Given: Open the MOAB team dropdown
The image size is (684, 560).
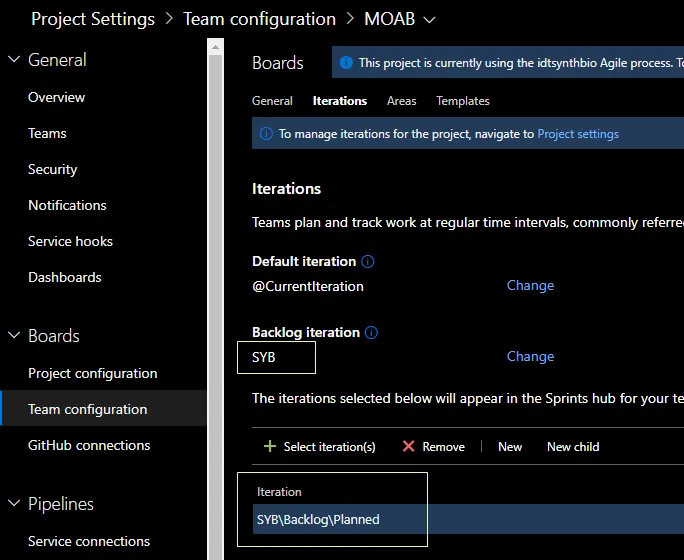Looking at the screenshot, I should tap(430, 20).
